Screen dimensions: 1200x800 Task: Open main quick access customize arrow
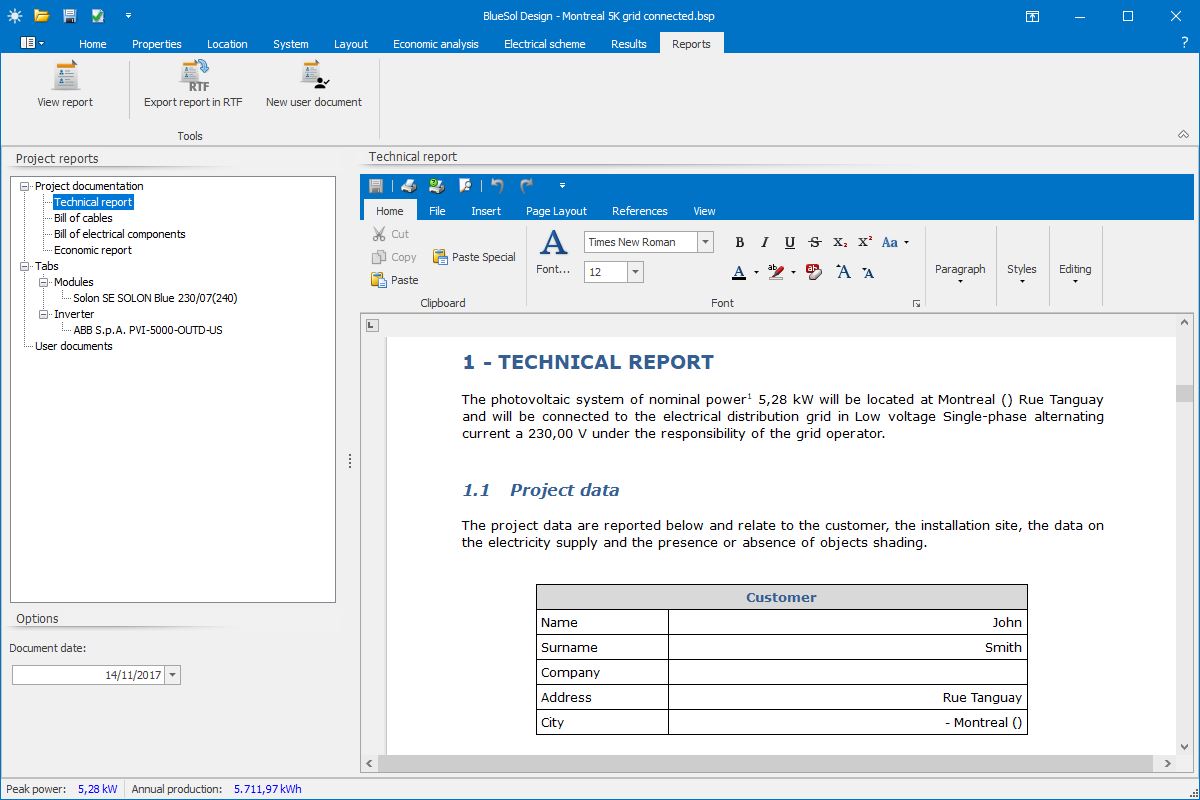128,16
